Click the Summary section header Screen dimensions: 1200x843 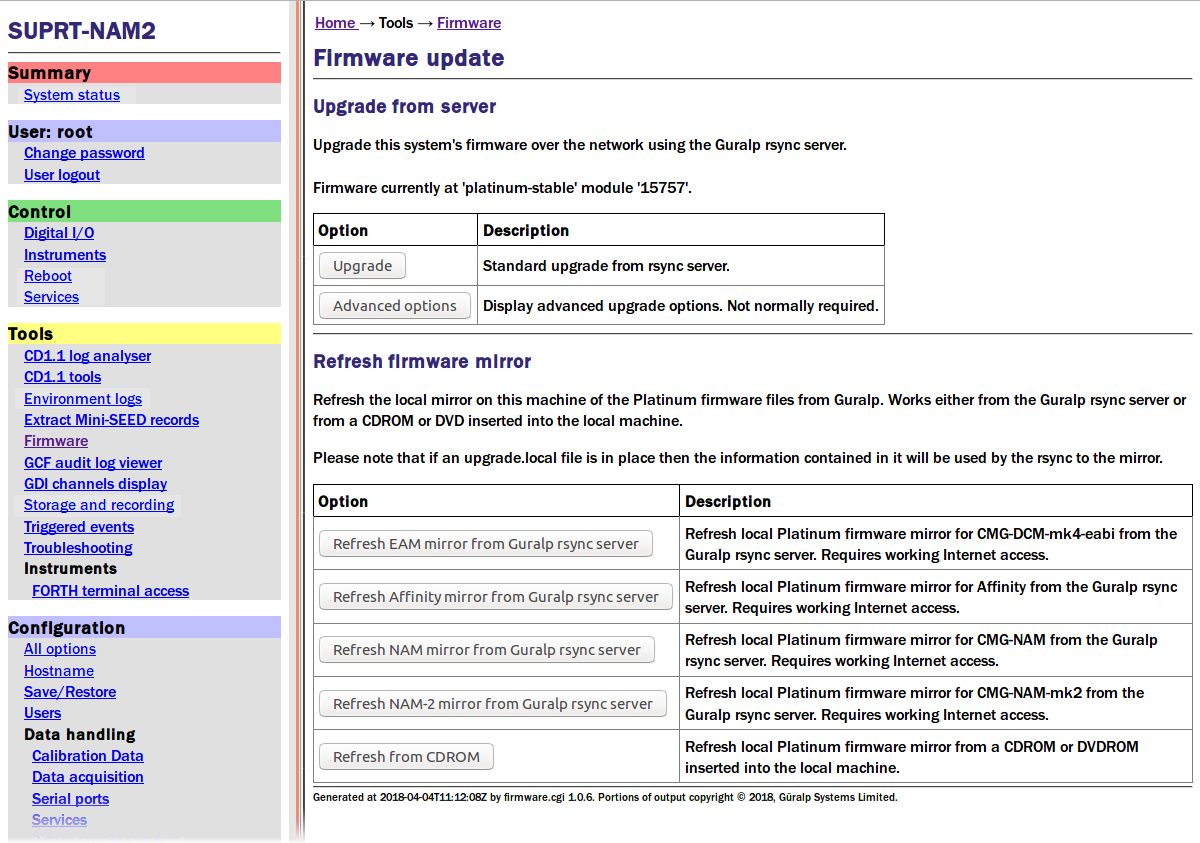coord(144,73)
